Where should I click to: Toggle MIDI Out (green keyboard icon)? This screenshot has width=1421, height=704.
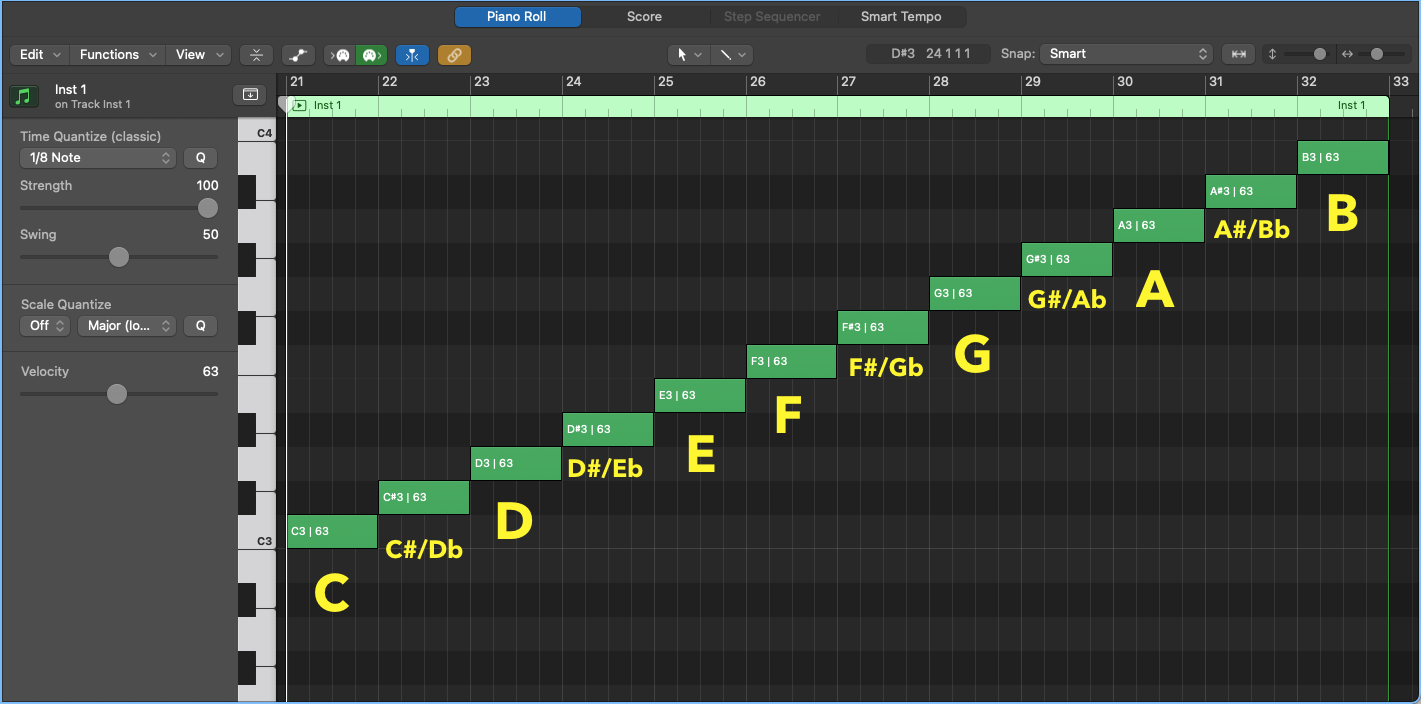coord(371,54)
